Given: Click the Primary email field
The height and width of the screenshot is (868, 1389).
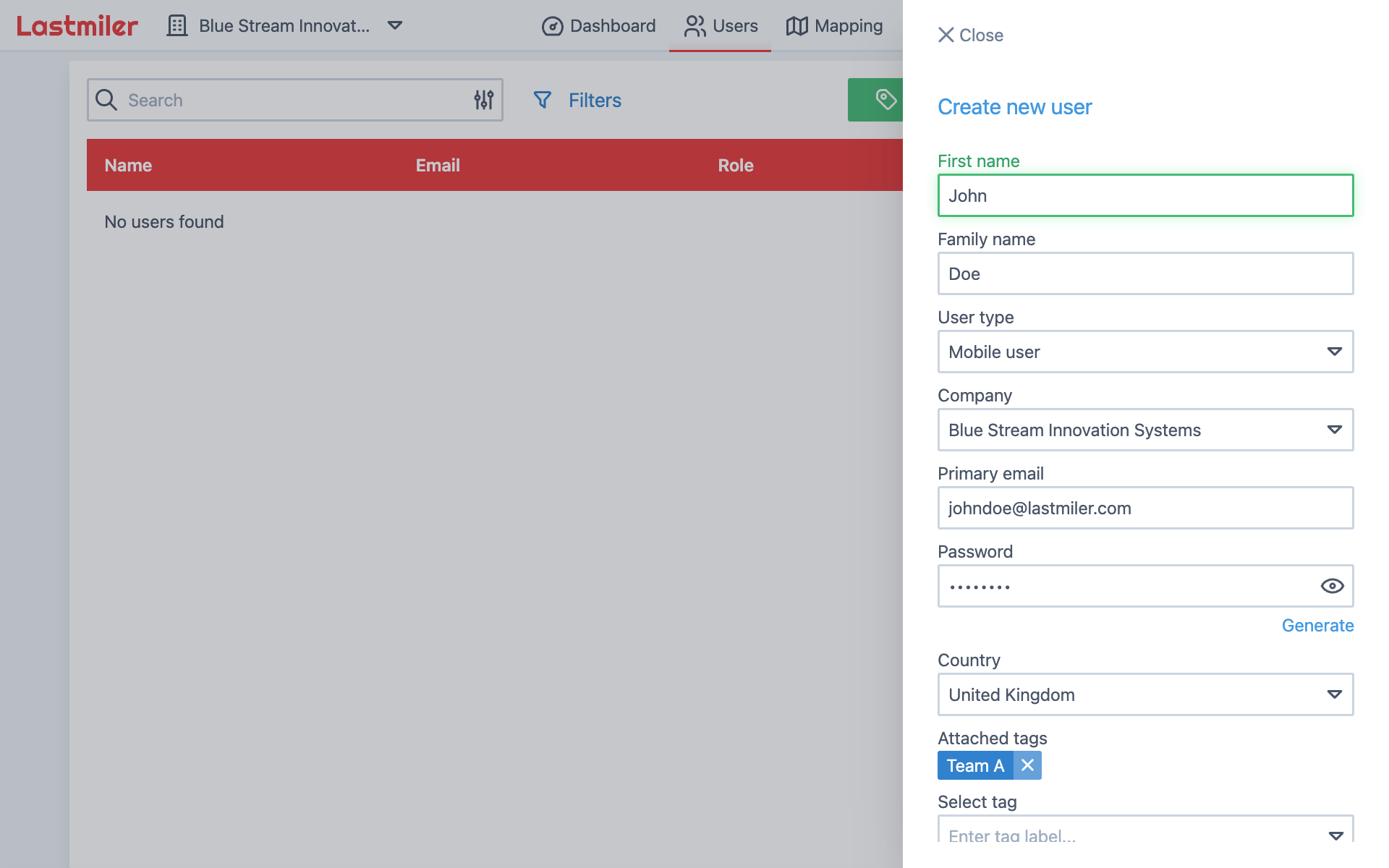Looking at the screenshot, I should click(1145, 508).
